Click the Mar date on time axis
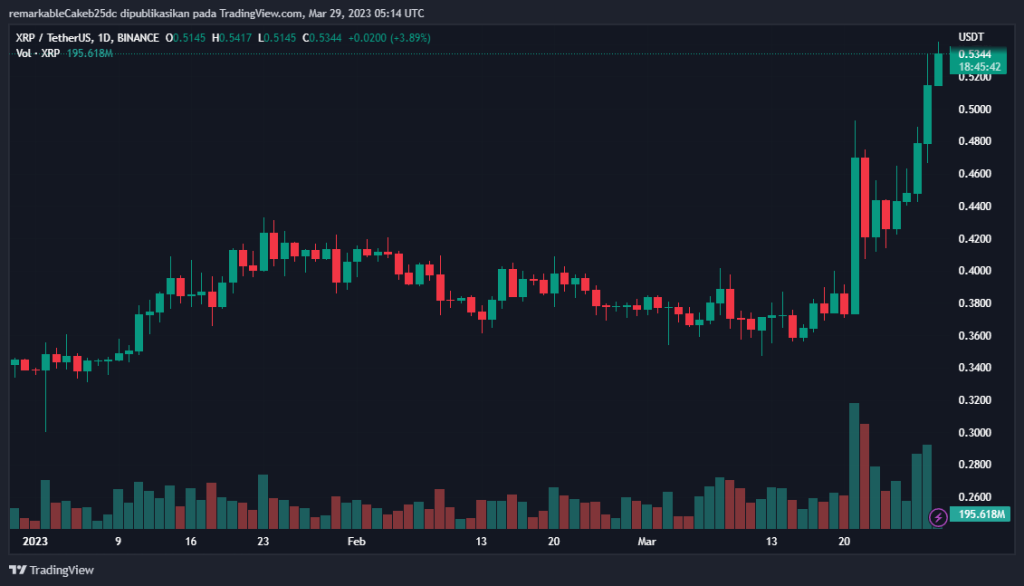 pyautogui.click(x=647, y=541)
